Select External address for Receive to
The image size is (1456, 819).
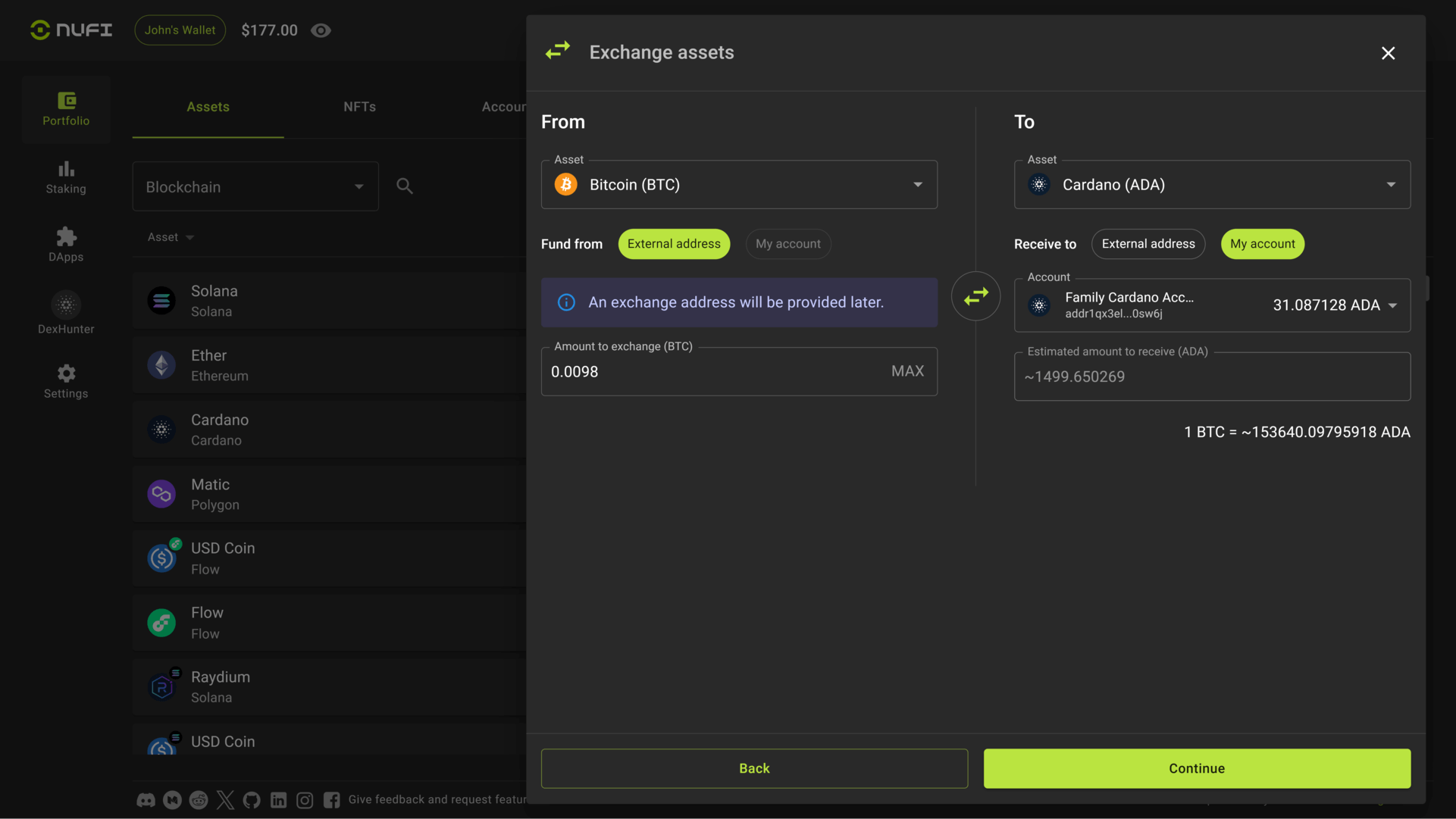pyautogui.click(x=1148, y=244)
